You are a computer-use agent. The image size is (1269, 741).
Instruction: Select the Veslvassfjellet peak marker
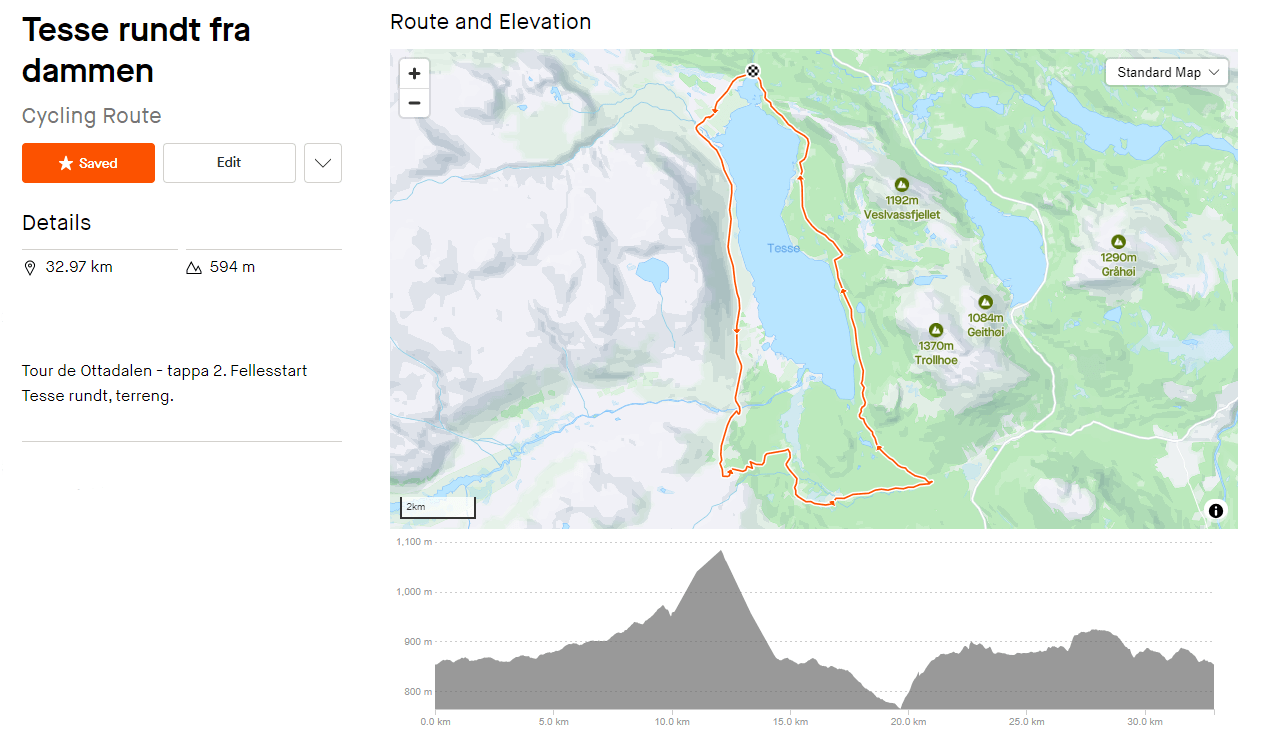coord(901,185)
